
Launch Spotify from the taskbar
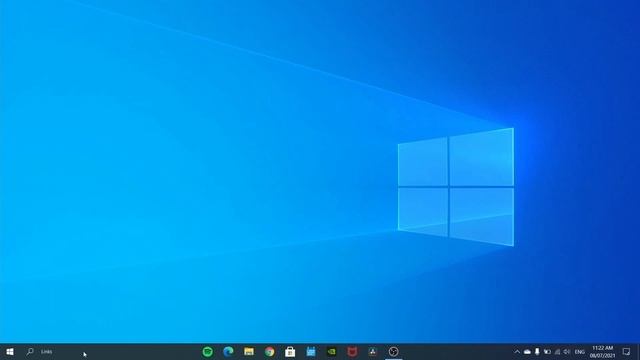tap(208, 351)
